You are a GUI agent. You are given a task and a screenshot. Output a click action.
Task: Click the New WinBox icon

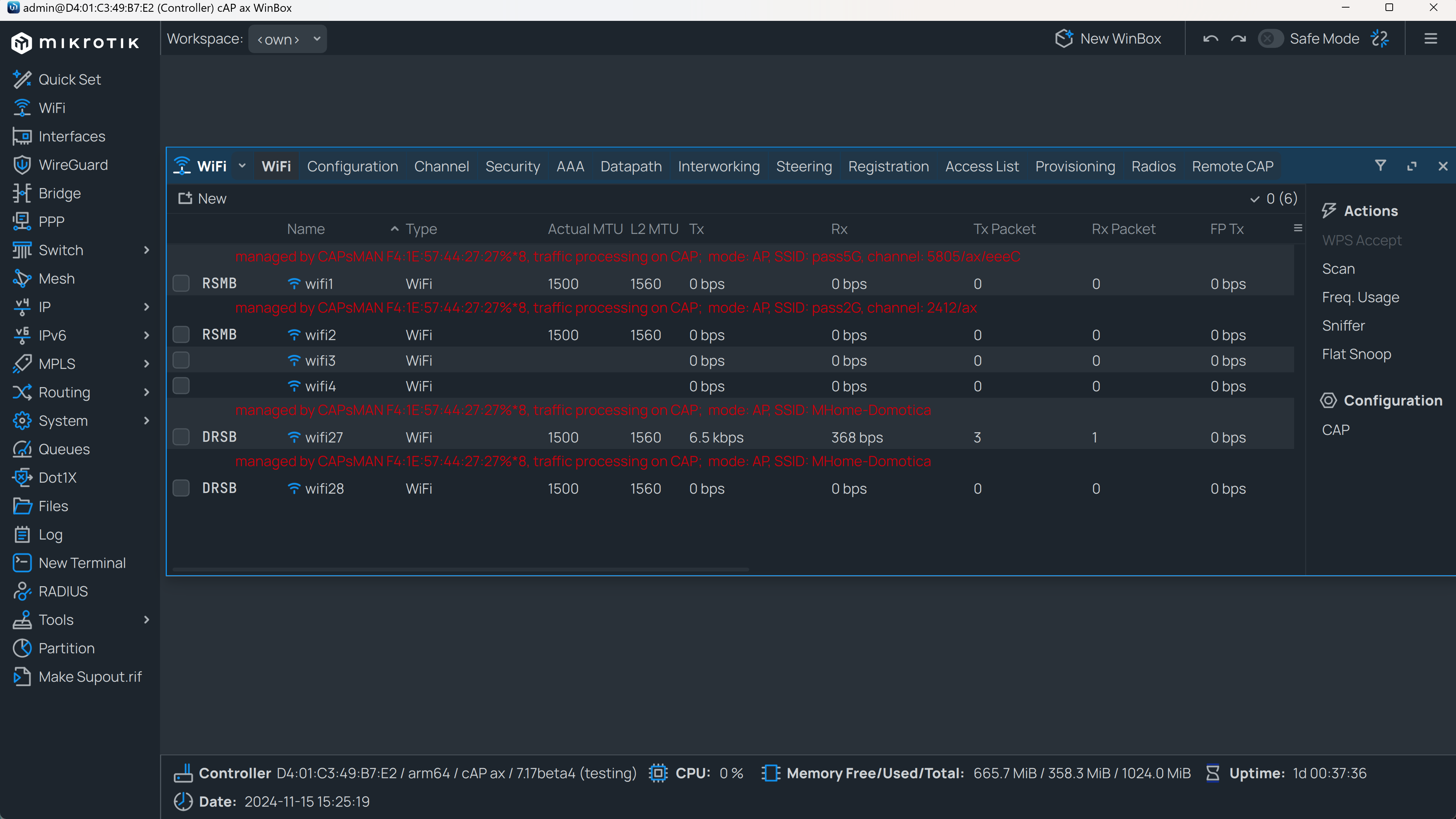tap(1065, 38)
